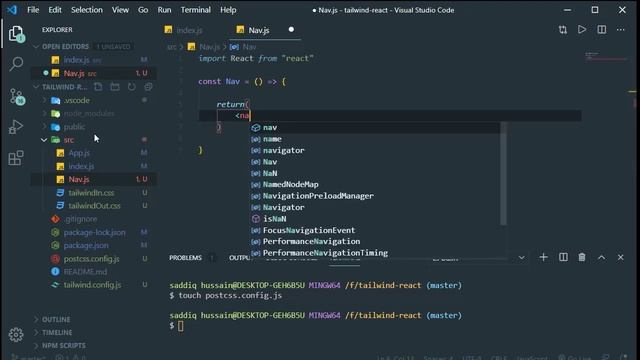The height and width of the screenshot is (360, 640).
Task: Run the file with the play icon
Action: pyautogui.click(x=582, y=29)
